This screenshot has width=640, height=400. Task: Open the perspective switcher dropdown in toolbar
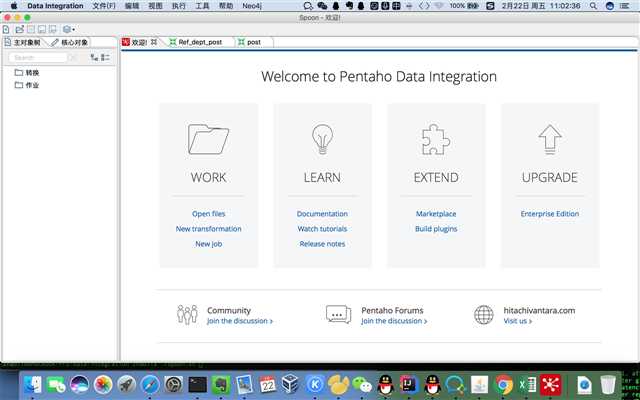[x=69, y=29]
